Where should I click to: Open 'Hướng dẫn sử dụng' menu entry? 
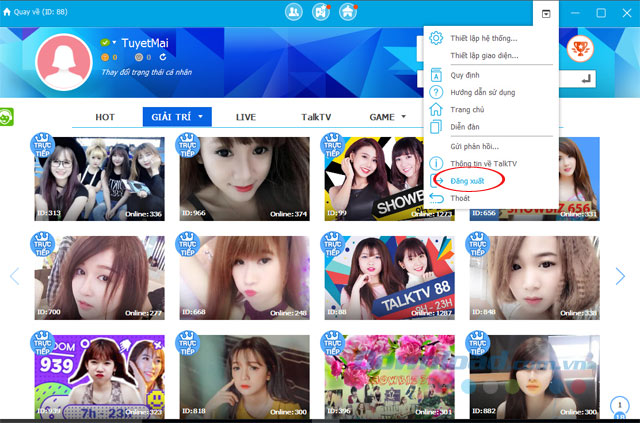coord(482,92)
